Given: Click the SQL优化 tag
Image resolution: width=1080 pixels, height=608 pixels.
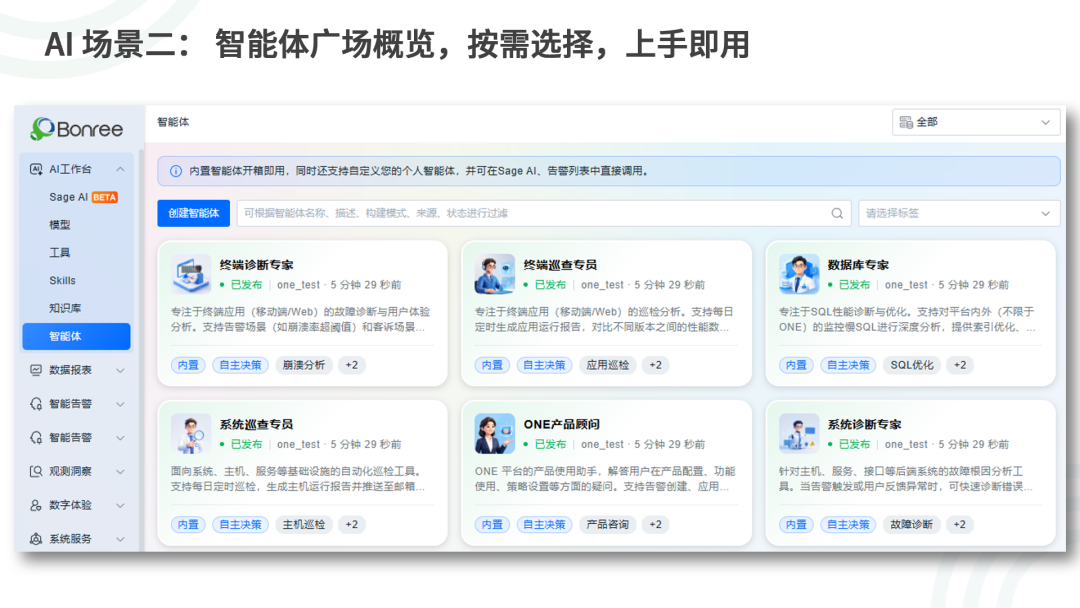Looking at the screenshot, I should point(912,365).
